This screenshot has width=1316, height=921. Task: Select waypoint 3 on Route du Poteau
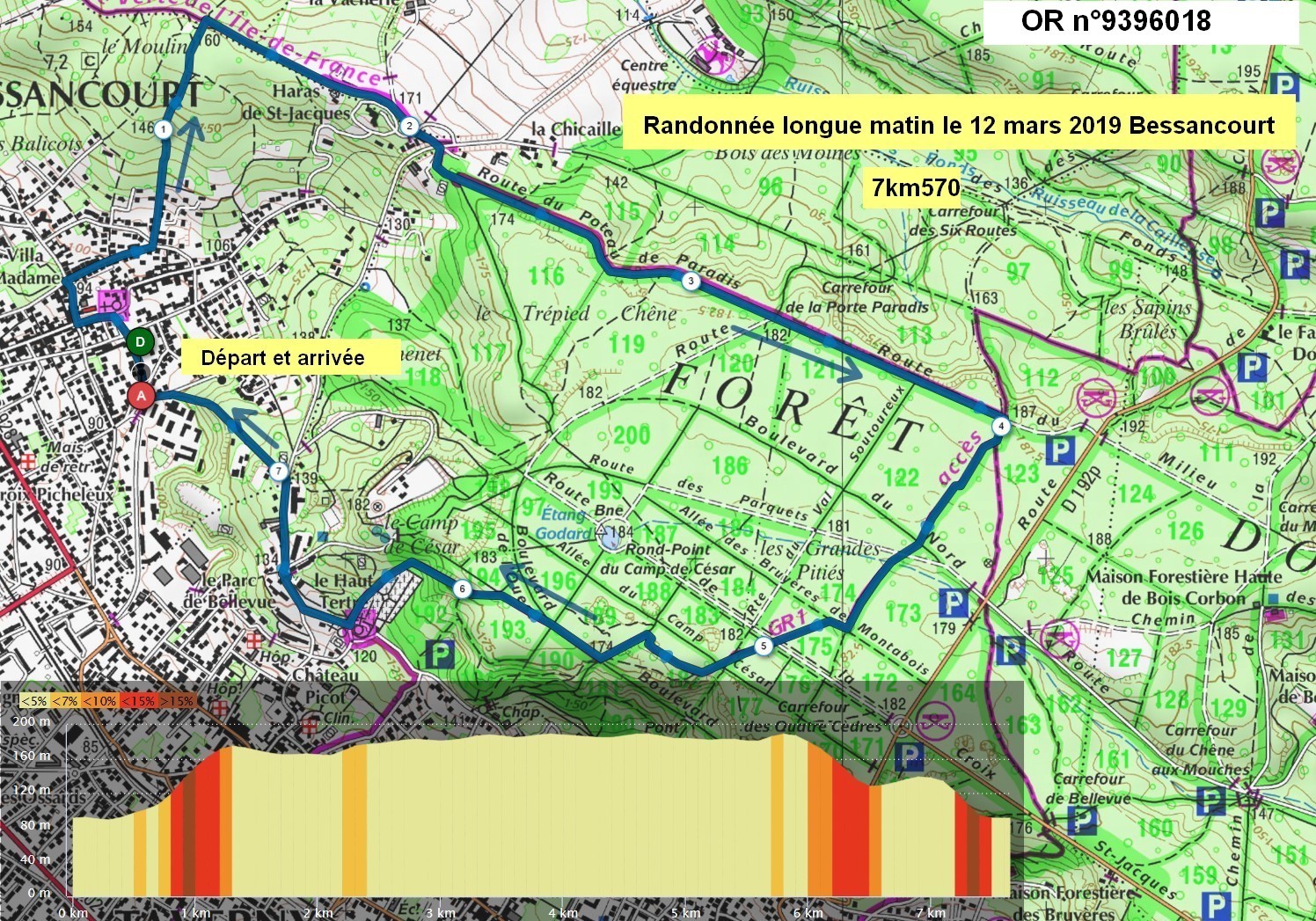coord(691,281)
